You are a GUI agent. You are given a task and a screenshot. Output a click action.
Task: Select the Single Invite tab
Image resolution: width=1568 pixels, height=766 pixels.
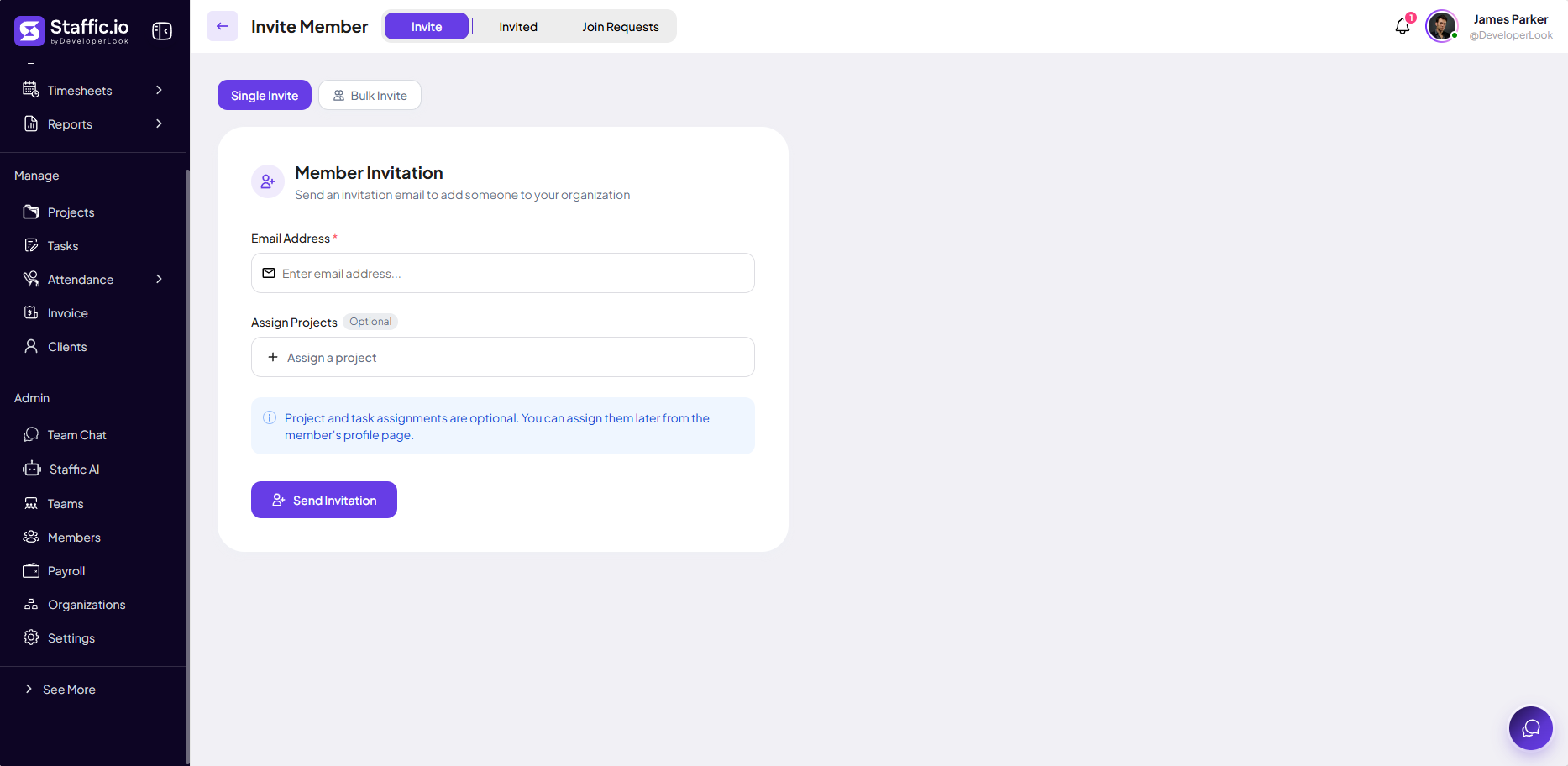(x=265, y=95)
